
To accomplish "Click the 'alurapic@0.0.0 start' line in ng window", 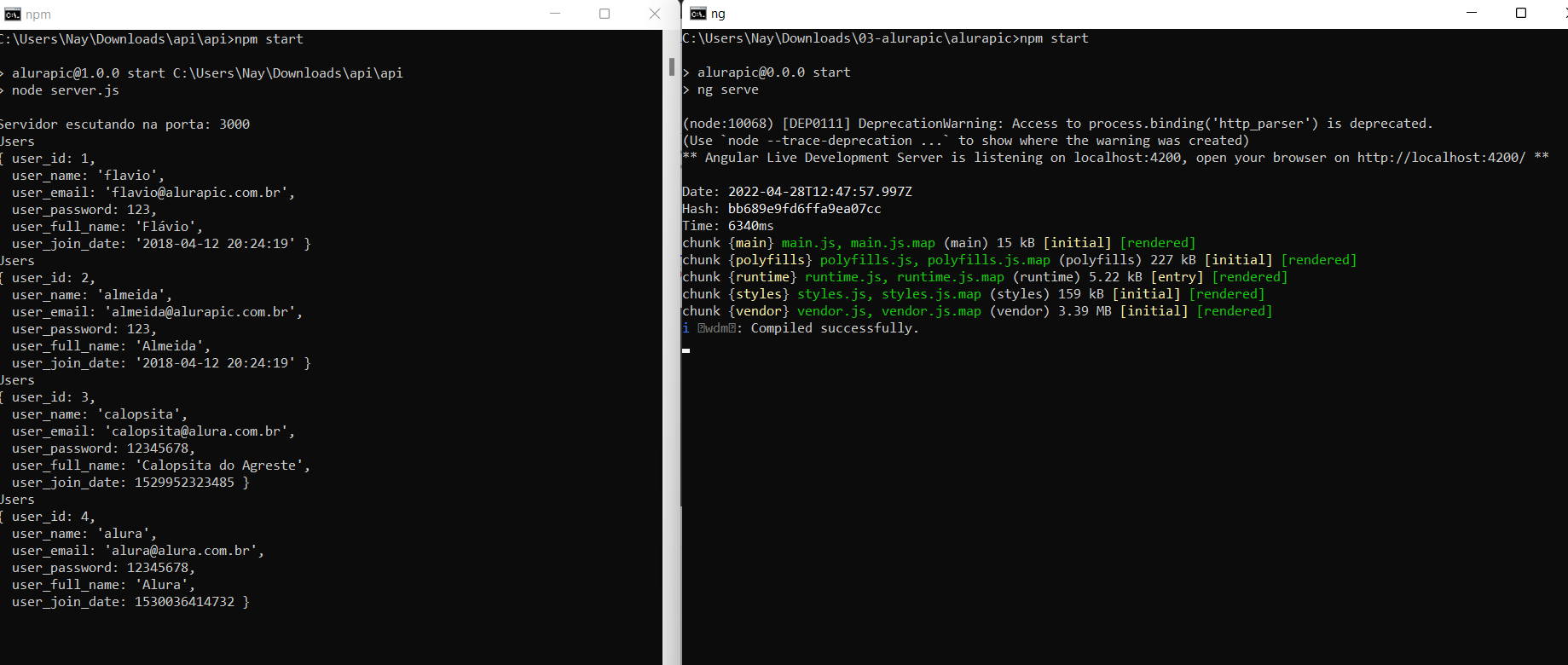I will (x=767, y=72).
